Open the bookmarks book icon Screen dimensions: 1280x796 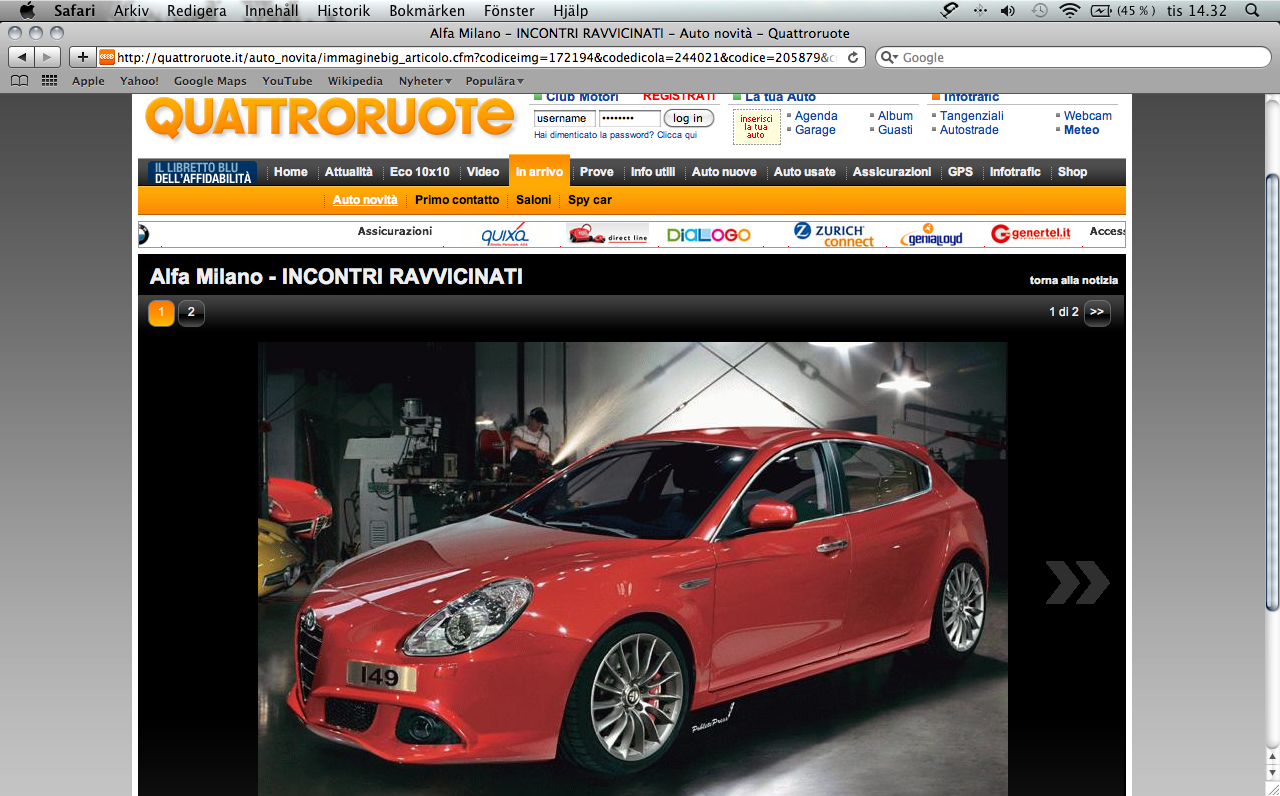[x=19, y=81]
